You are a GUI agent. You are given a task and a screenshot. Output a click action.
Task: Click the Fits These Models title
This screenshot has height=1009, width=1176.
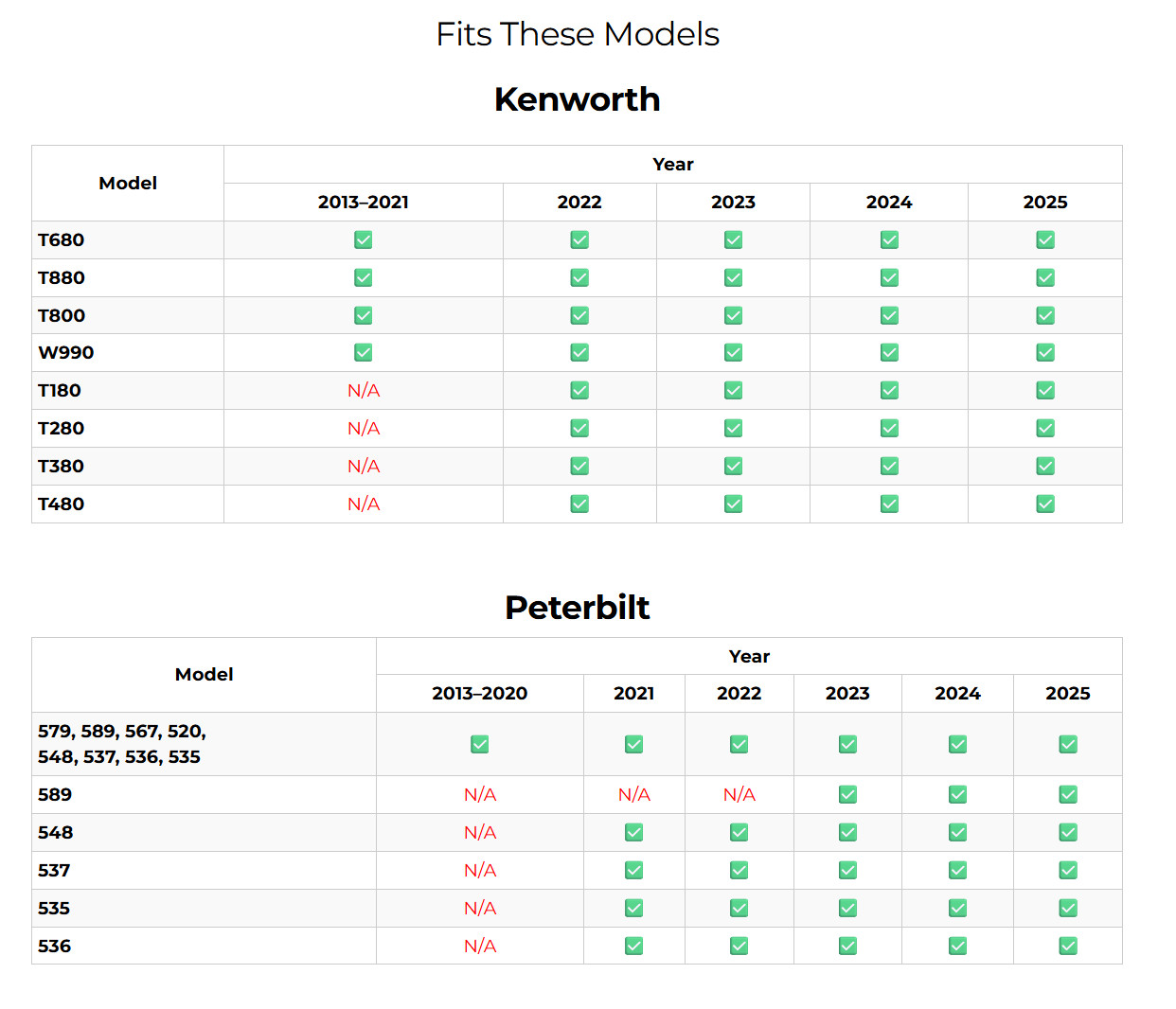(577, 34)
